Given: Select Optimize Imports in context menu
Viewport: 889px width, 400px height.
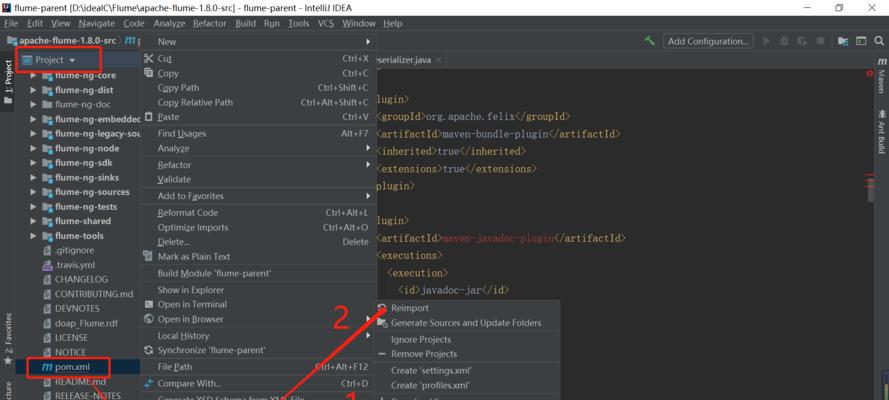Looking at the screenshot, I should (258, 227).
